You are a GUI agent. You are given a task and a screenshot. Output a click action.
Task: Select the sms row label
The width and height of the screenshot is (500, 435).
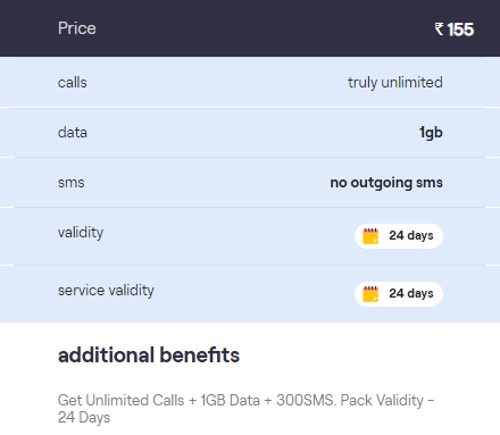point(71,183)
